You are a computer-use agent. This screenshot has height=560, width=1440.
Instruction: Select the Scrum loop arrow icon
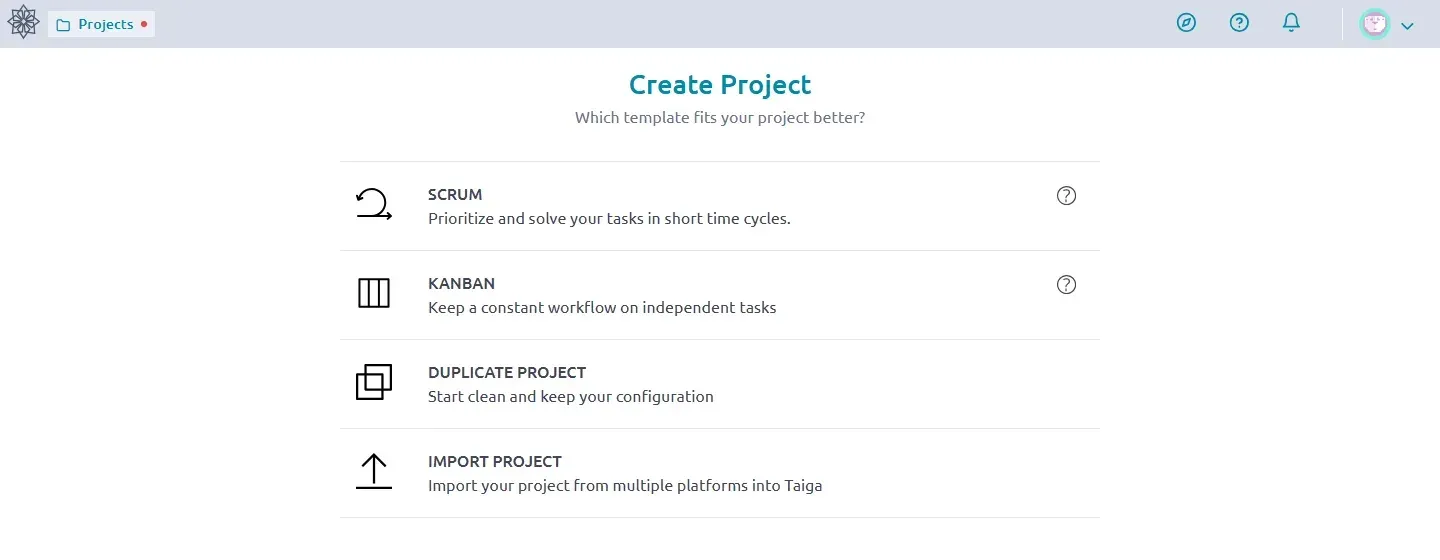click(374, 205)
